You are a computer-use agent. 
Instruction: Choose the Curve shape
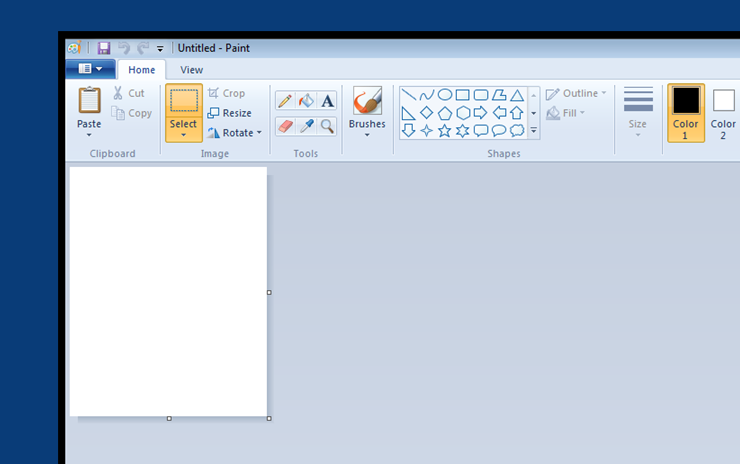click(427, 95)
